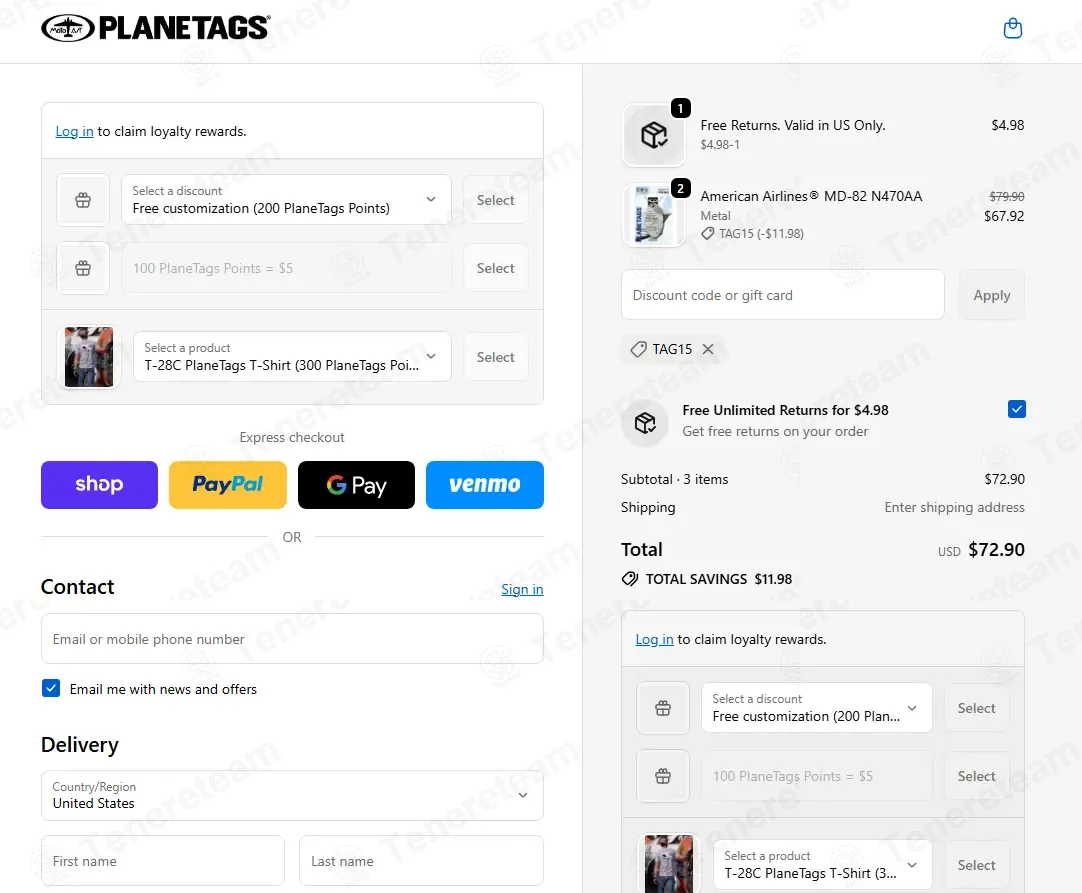Click Enter shipping address text

[954, 507]
